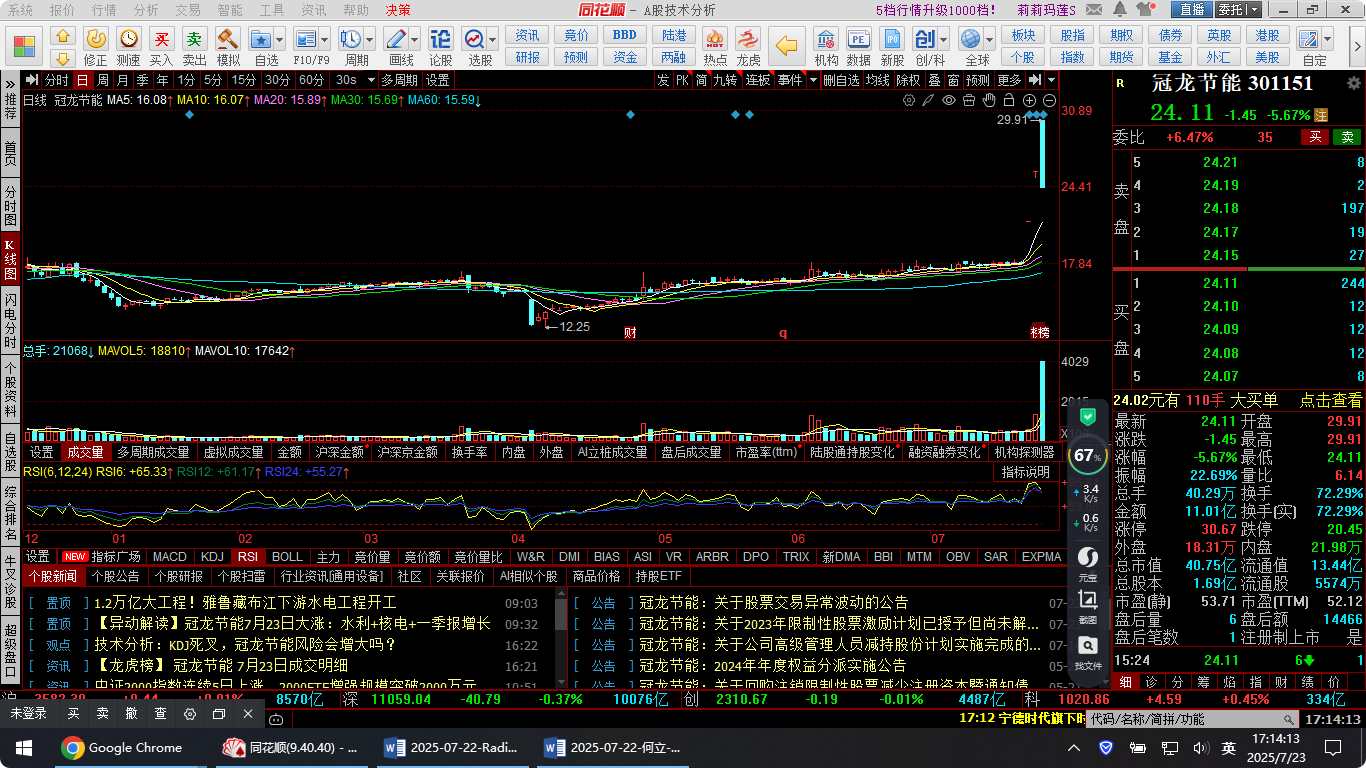Viewport: 1366px width, 768px height.
Task: Click the yellow down arrow toolbar icon
Action: tap(63, 57)
